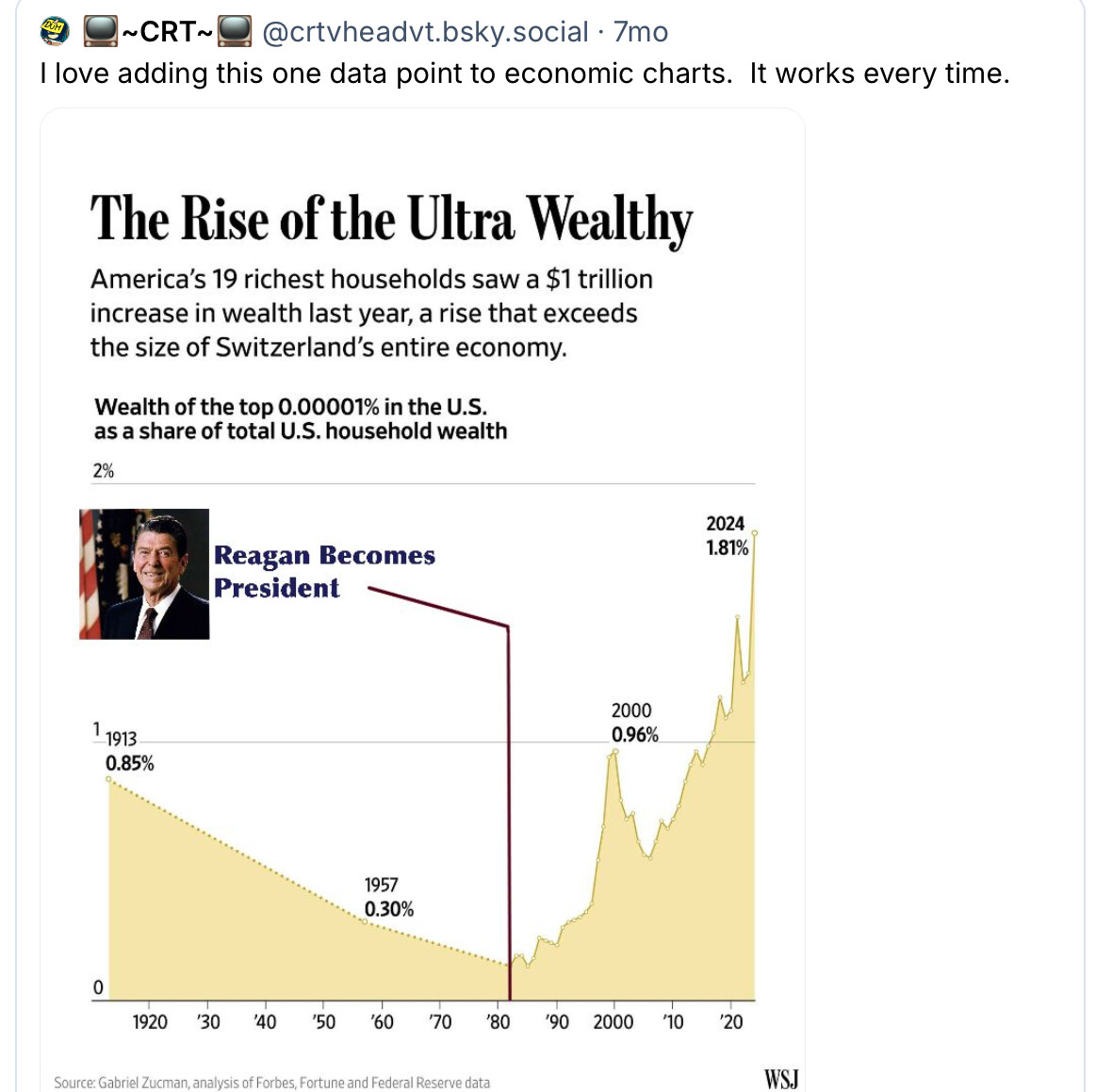Click the '80 tick label on x-axis
1096x1092 pixels.
498,1022
